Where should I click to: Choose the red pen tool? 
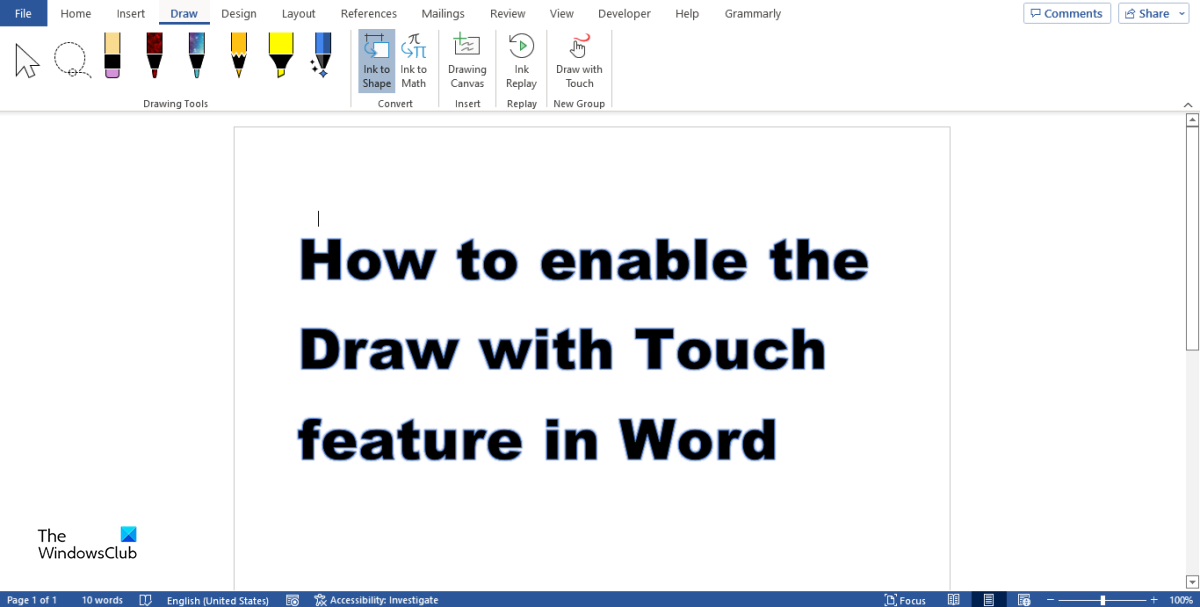[x=154, y=58]
